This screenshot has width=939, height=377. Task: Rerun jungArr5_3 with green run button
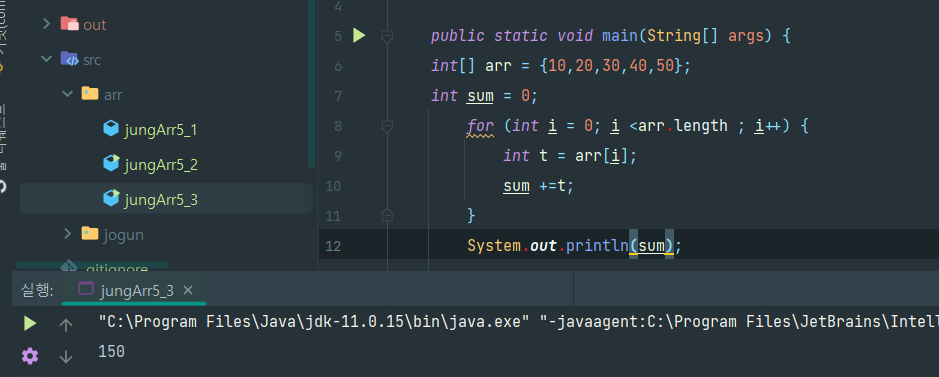point(29,324)
